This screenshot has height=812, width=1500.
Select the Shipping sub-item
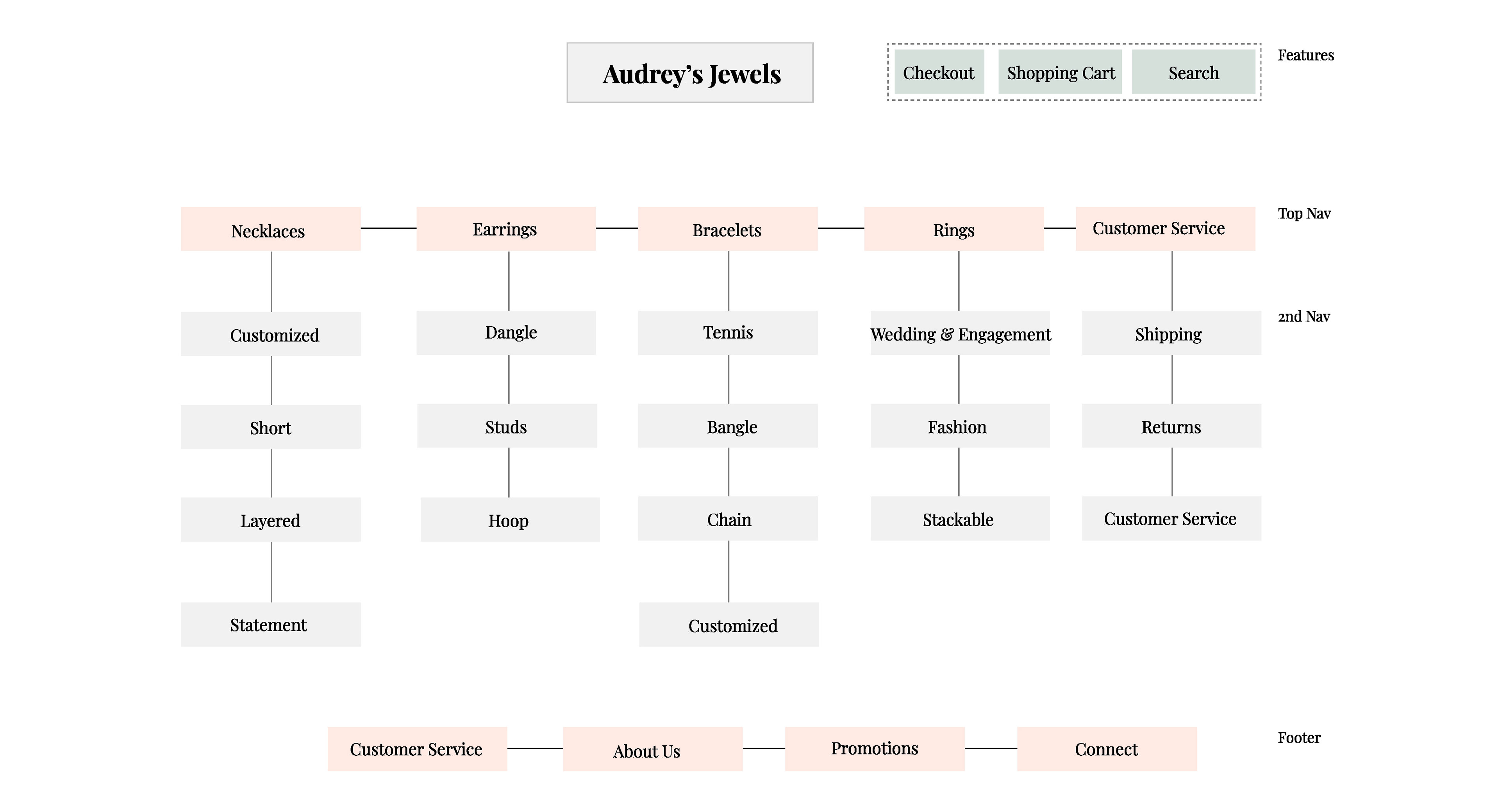tap(1171, 334)
